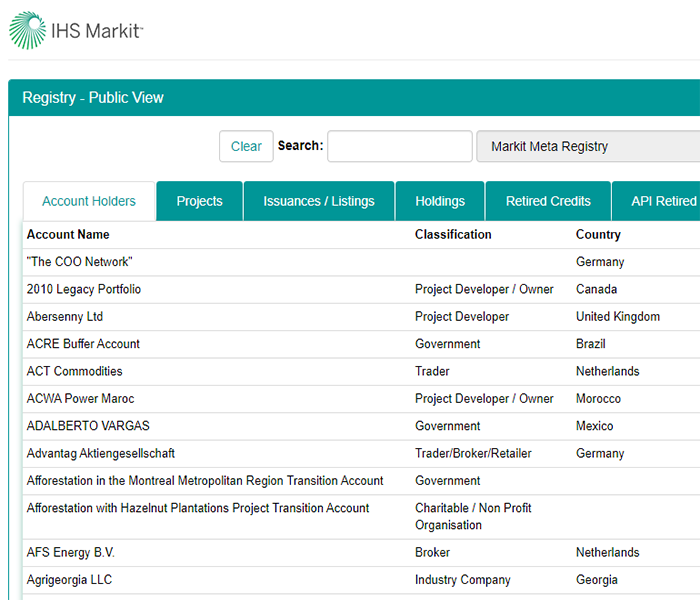Viewport: 700px width, 600px height.
Task: Select the Account Holders tab
Action: click(89, 201)
